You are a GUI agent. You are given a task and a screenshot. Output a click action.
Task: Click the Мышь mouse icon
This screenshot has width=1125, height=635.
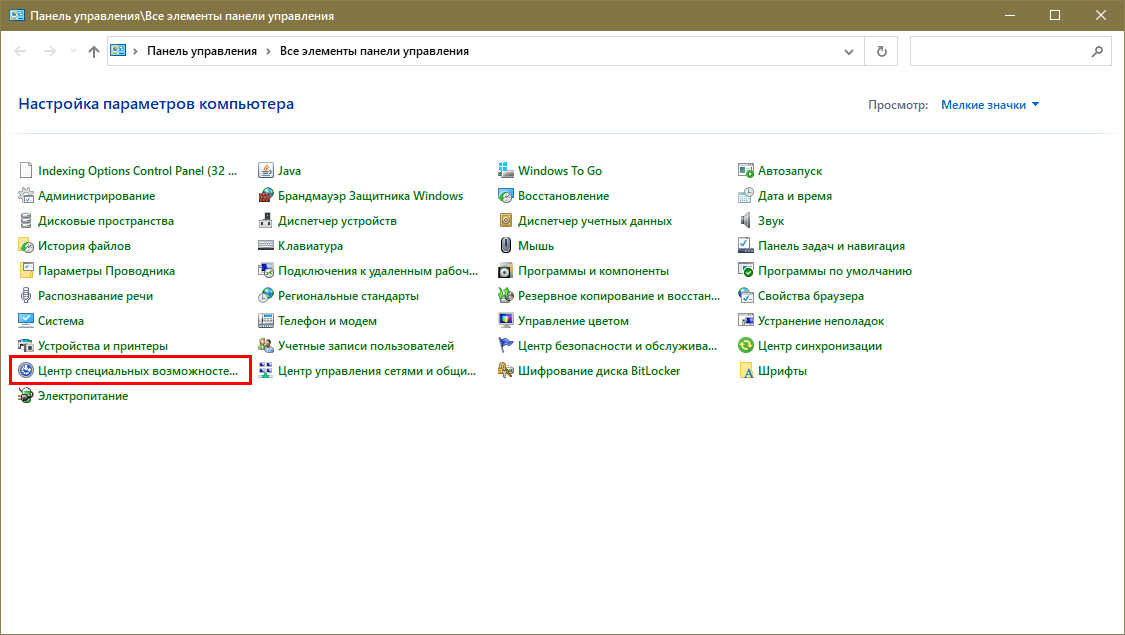click(506, 246)
